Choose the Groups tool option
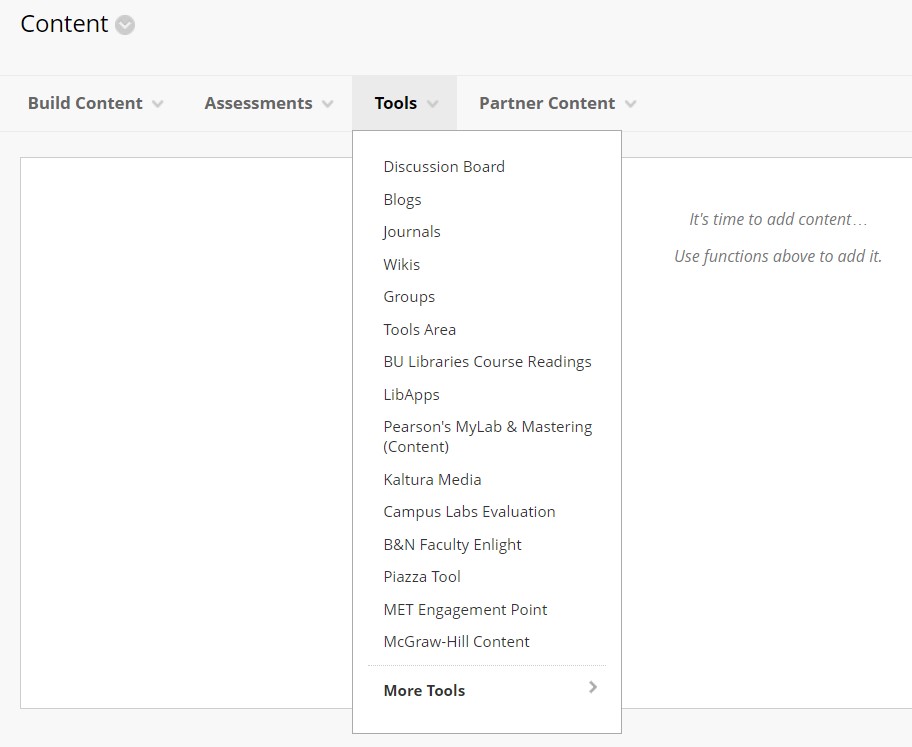This screenshot has width=912, height=747. (409, 297)
